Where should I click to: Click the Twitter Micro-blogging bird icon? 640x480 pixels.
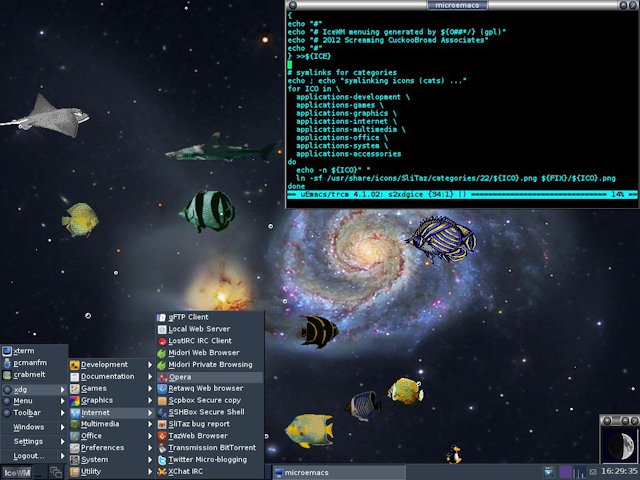(x=162, y=460)
